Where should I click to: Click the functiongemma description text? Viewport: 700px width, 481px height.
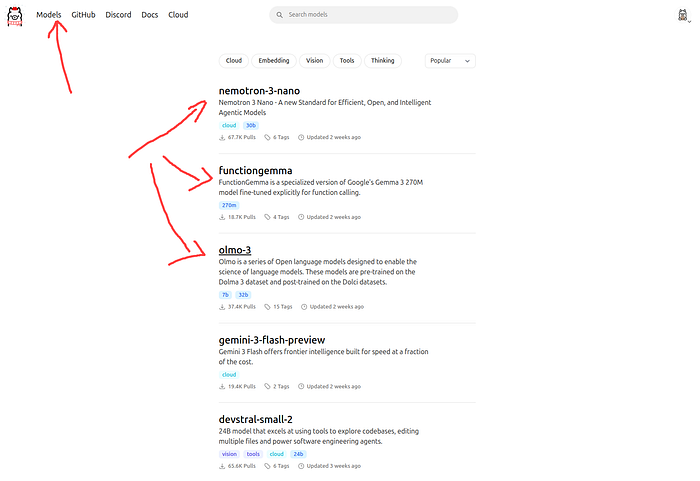click(x=321, y=188)
